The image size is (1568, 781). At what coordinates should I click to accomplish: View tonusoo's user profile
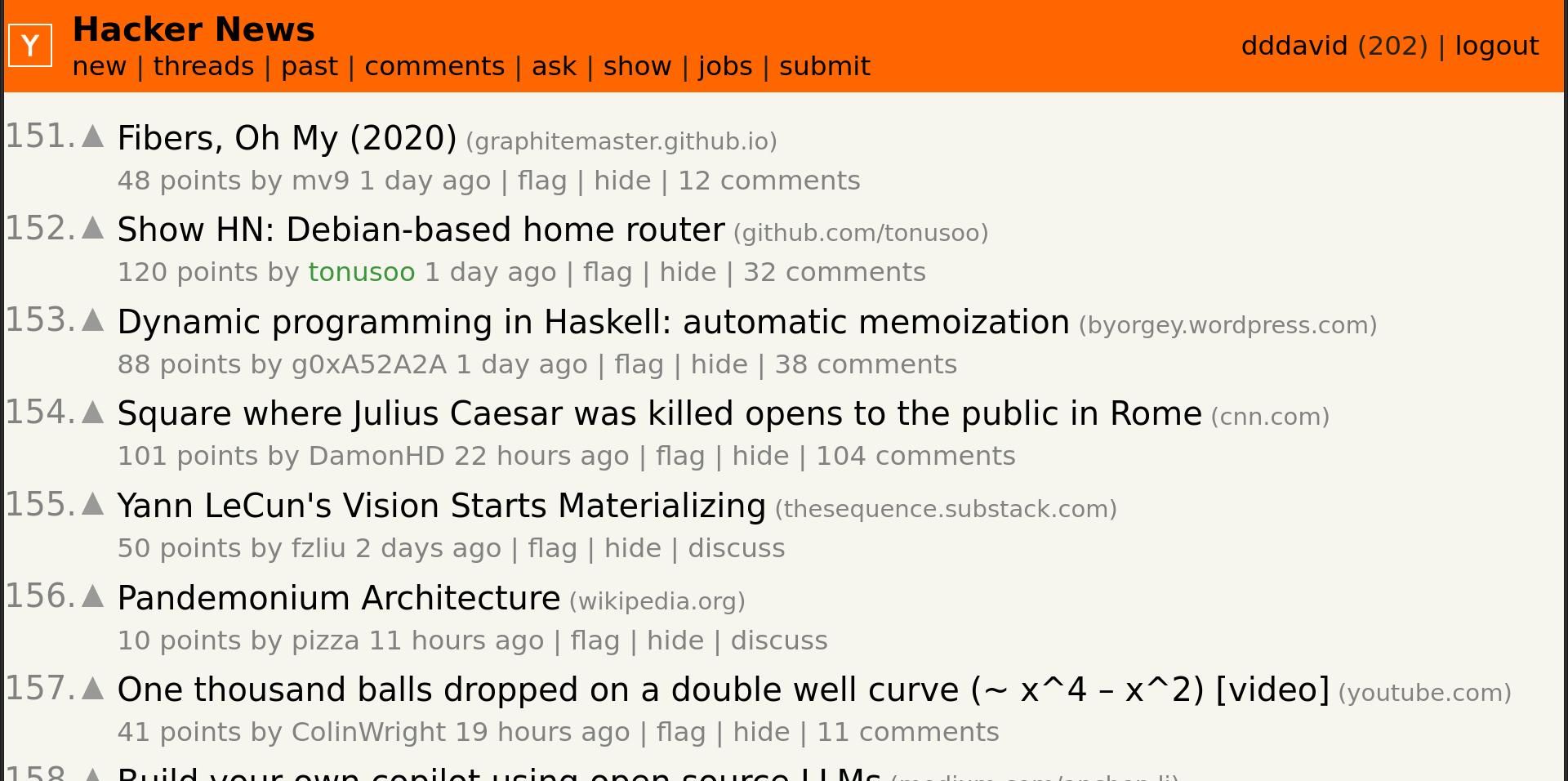[361, 272]
